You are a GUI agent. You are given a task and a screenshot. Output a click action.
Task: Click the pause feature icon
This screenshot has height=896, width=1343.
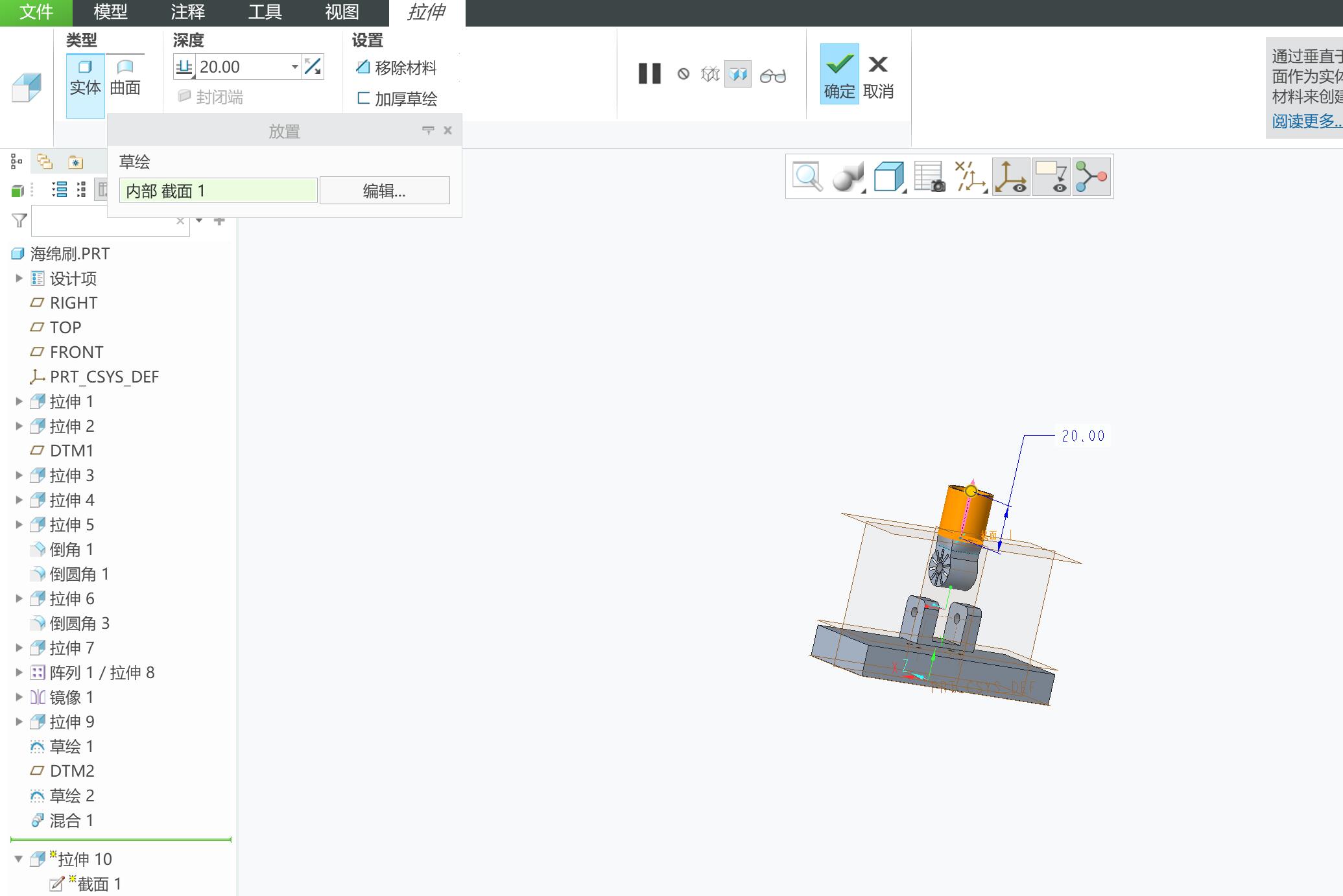coord(649,74)
